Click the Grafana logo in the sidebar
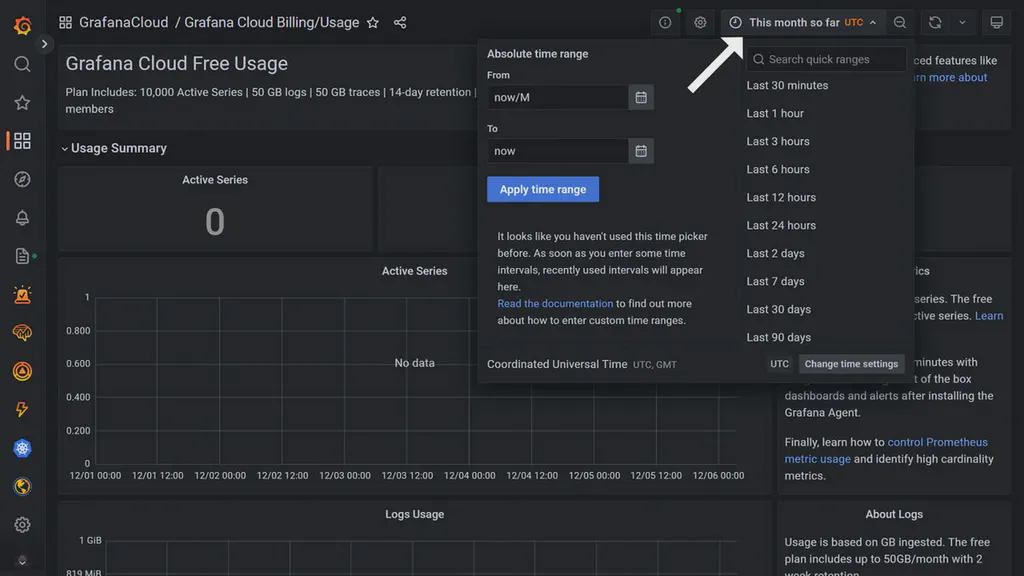The width and height of the screenshot is (1024, 576). [x=22, y=25]
